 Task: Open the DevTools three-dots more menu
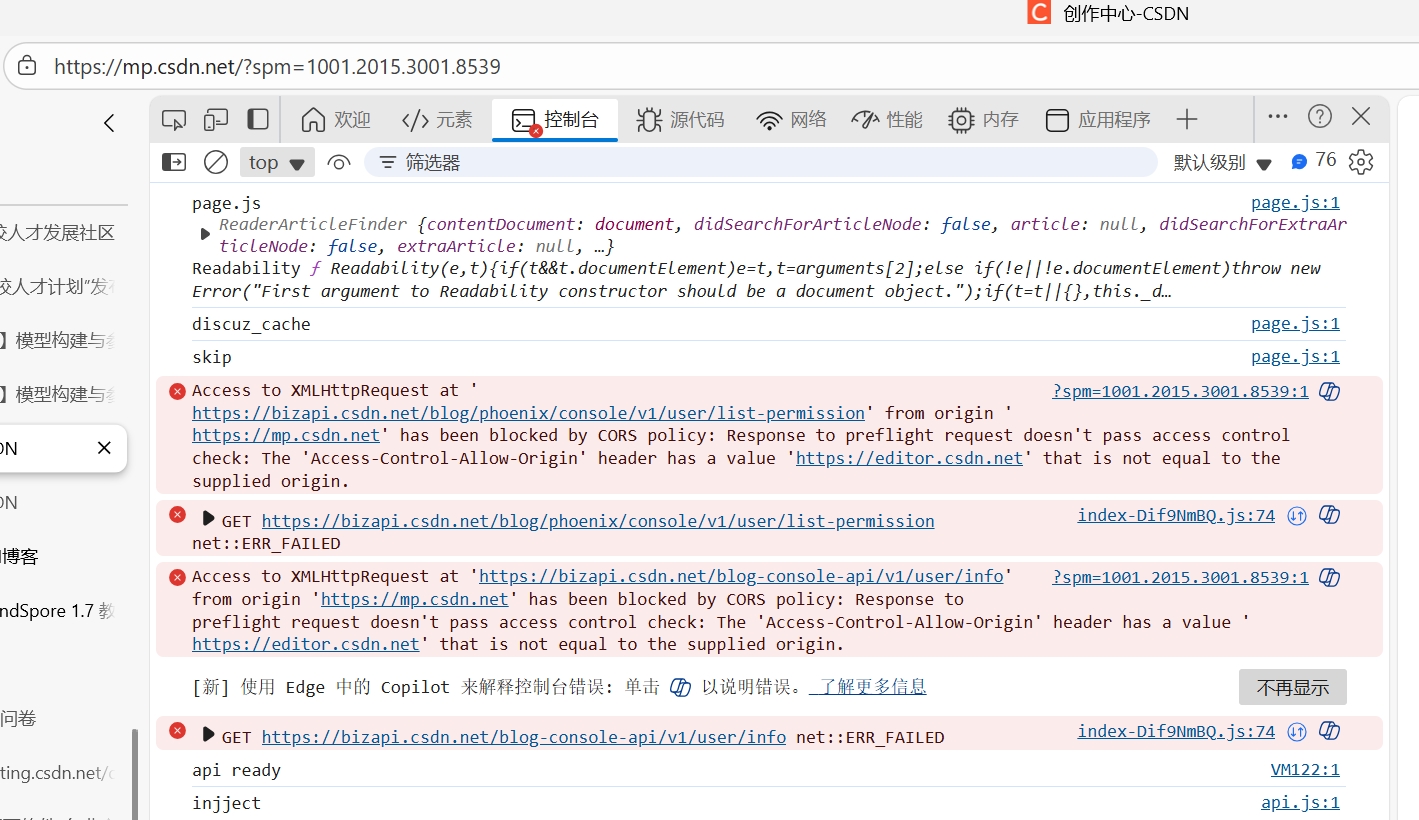click(1278, 117)
